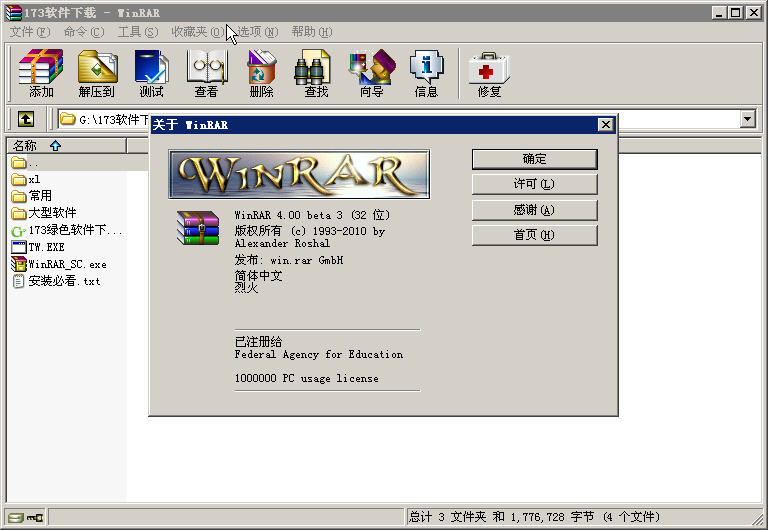
Task: Select the 安装必看.txt file
Action: click(56, 281)
